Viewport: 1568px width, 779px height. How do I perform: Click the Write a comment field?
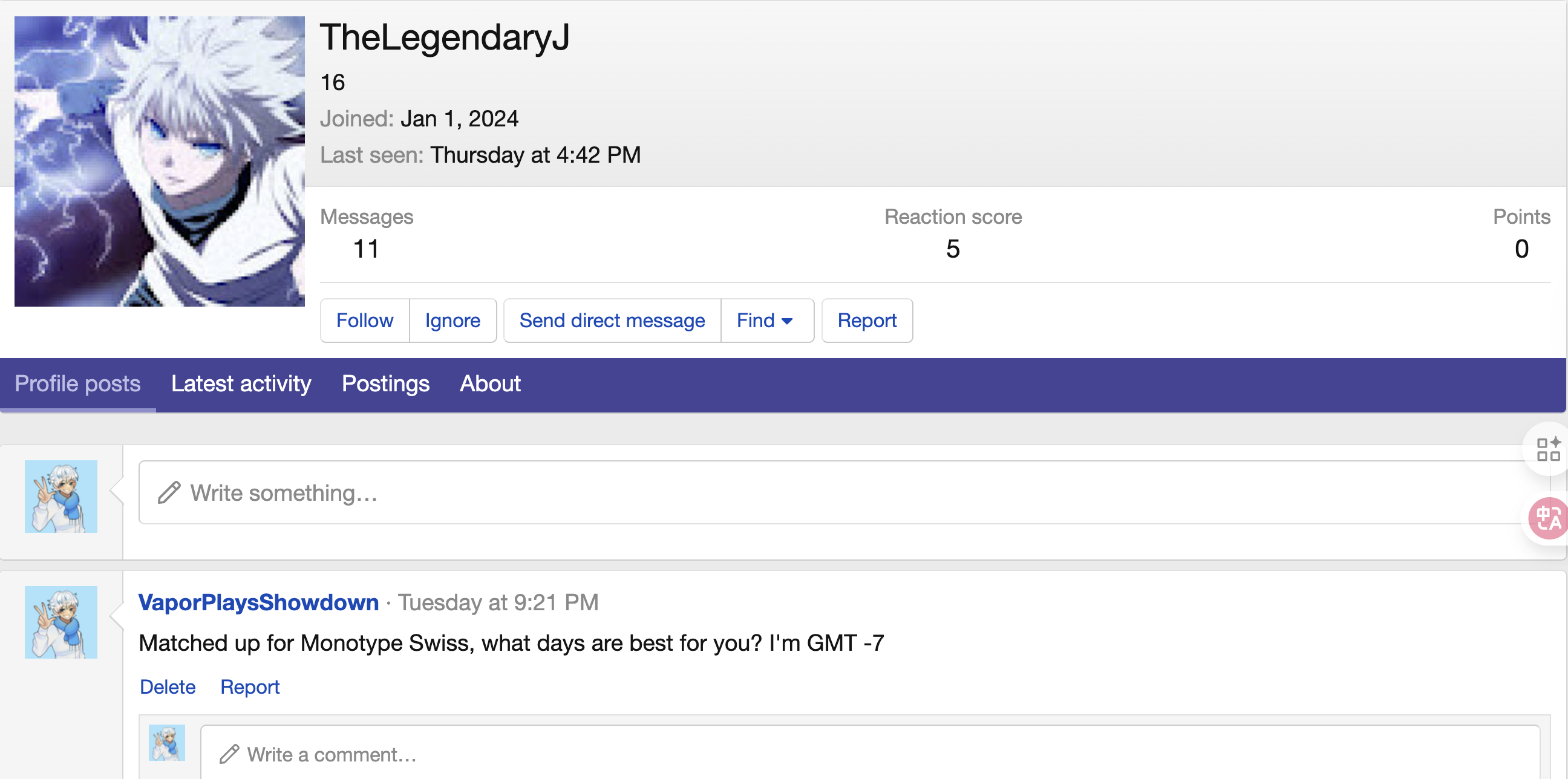click(x=871, y=755)
